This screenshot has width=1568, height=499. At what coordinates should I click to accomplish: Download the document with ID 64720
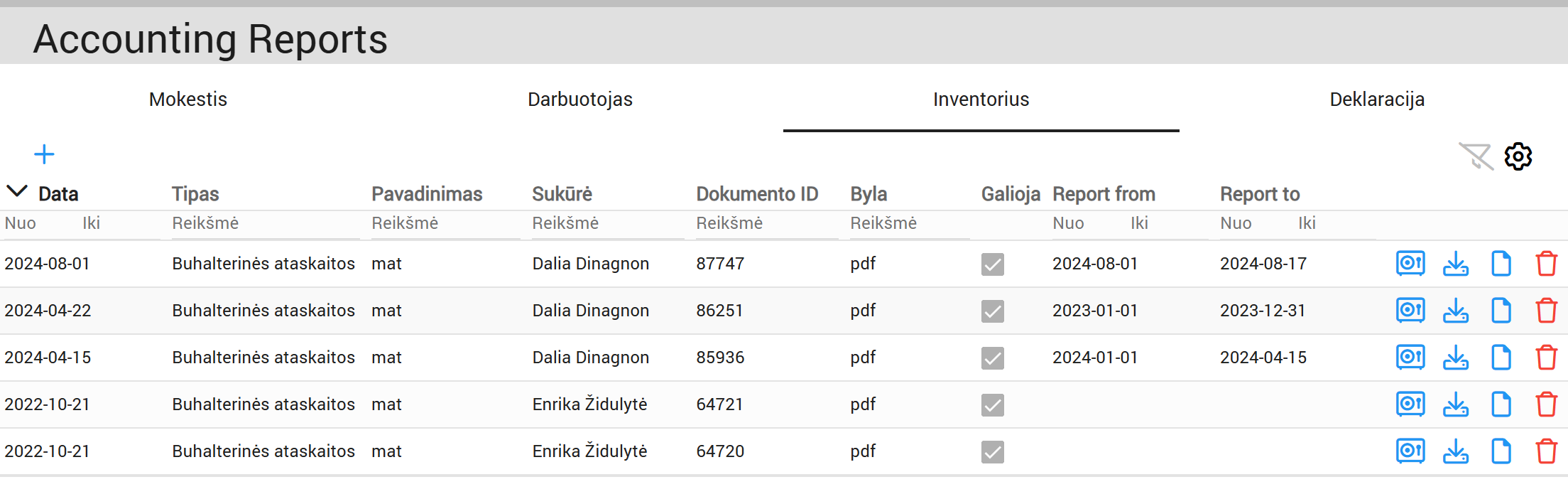coord(1456,451)
